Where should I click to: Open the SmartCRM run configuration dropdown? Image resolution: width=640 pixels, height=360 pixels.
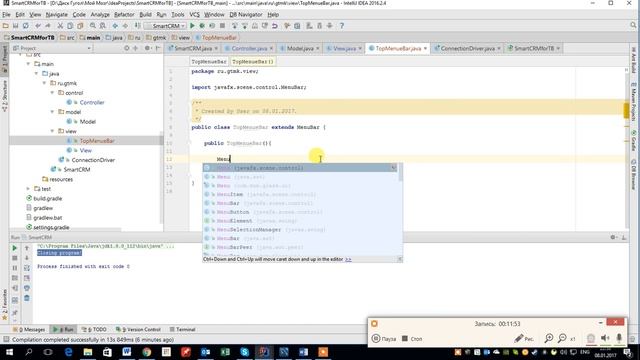(x=165, y=26)
